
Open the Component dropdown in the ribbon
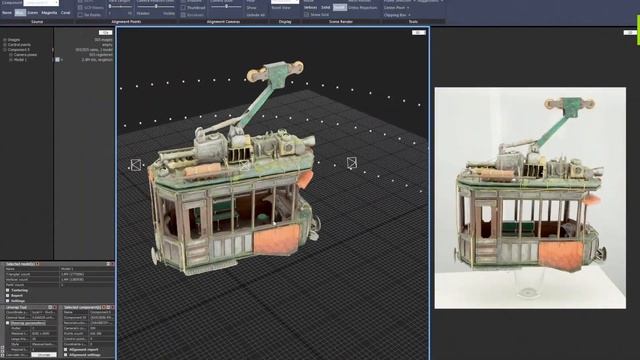pyautogui.click(x=41, y=2)
